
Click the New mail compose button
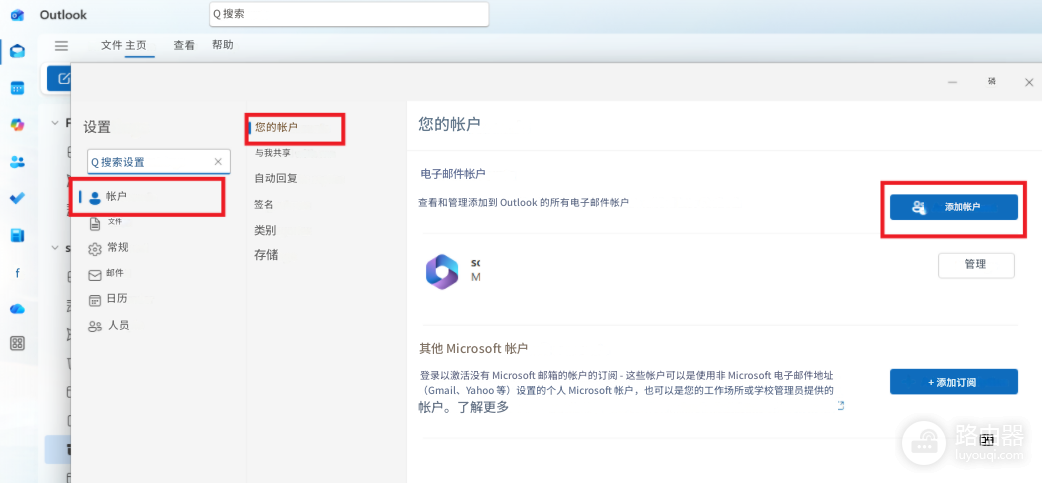(x=60, y=78)
